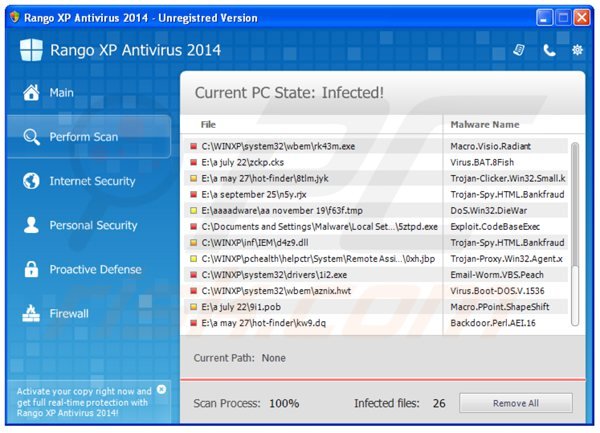Select file E:\a may 27\hot-finder\kw9.dq
The image size is (600, 433).
pyautogui.click(x=264, y=323)
